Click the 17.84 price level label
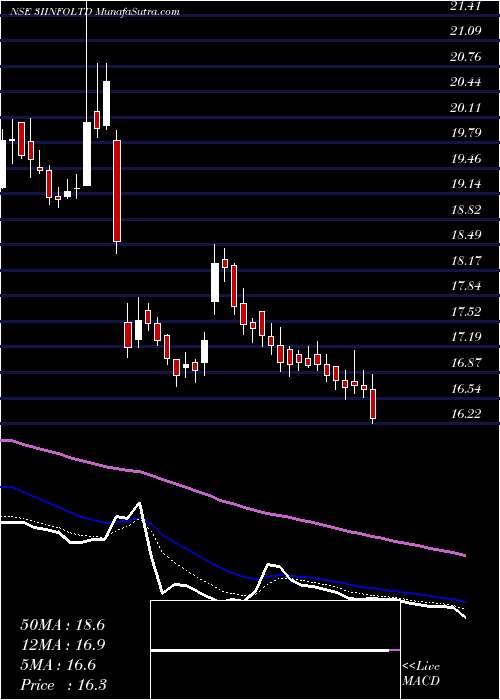Screen dimensions: 500x700 pyautogui.click(x=468, y=286)
